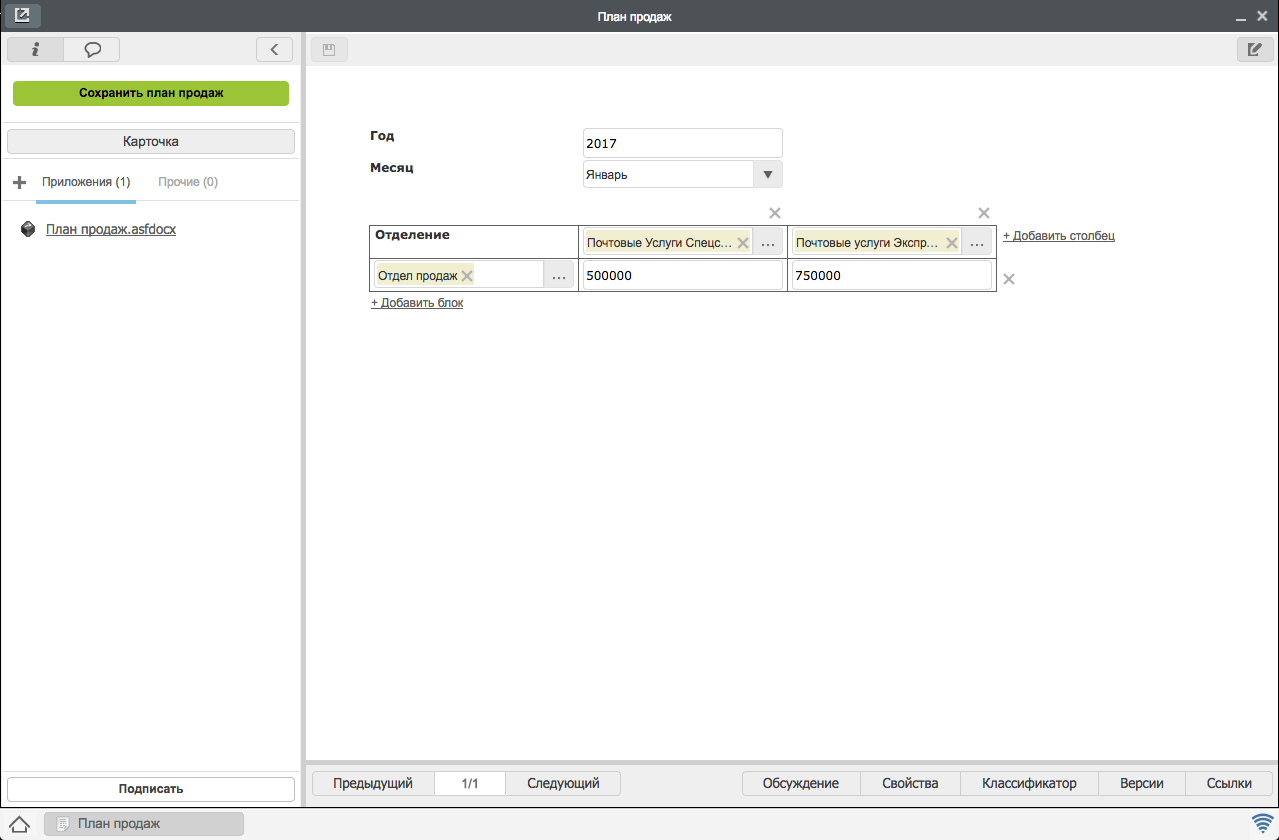Select the Январь month combo box
1279x840 pixels.
[x=683, y=174]
